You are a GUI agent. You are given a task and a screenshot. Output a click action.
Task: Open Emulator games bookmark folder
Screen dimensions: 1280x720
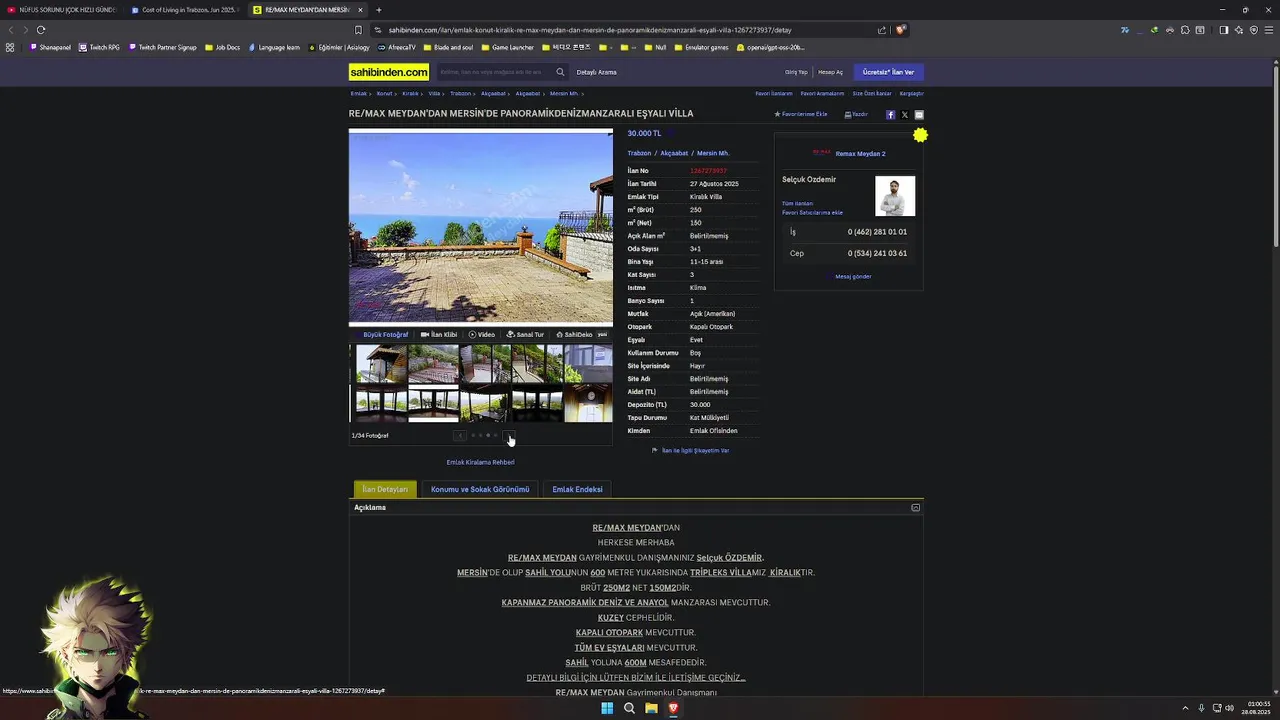point(701,47)
